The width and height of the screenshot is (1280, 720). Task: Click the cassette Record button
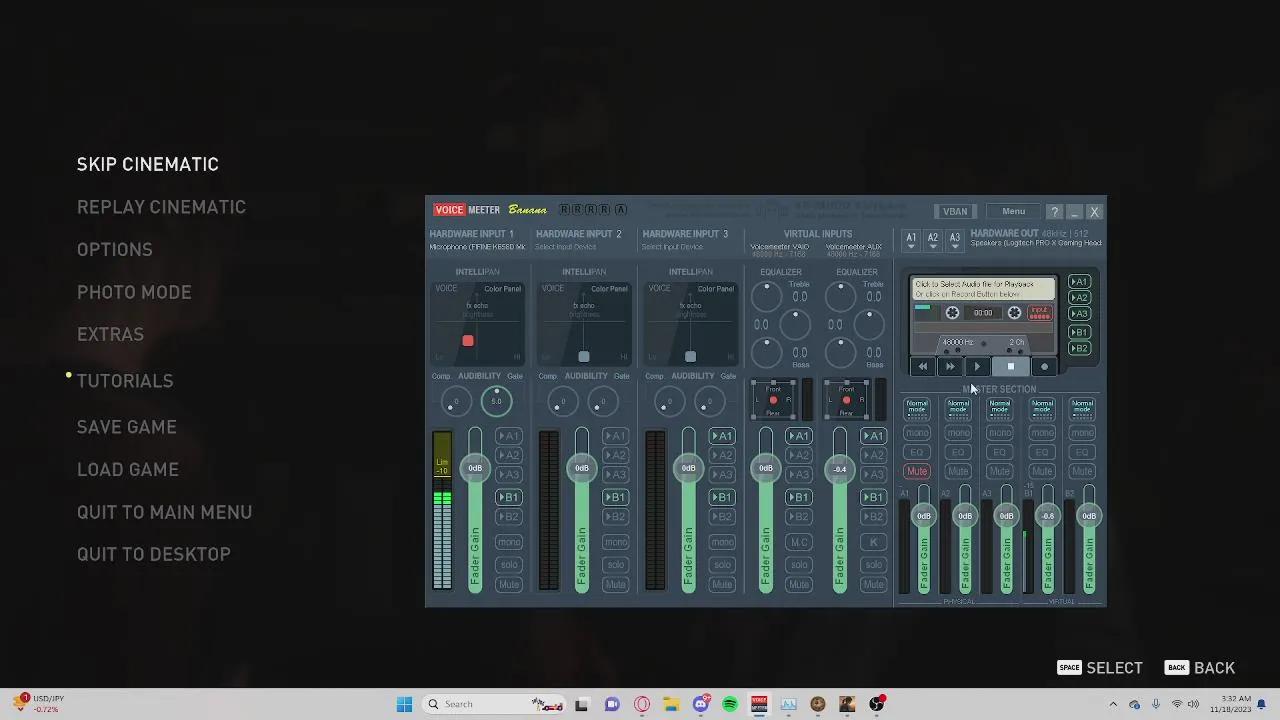1044,367
